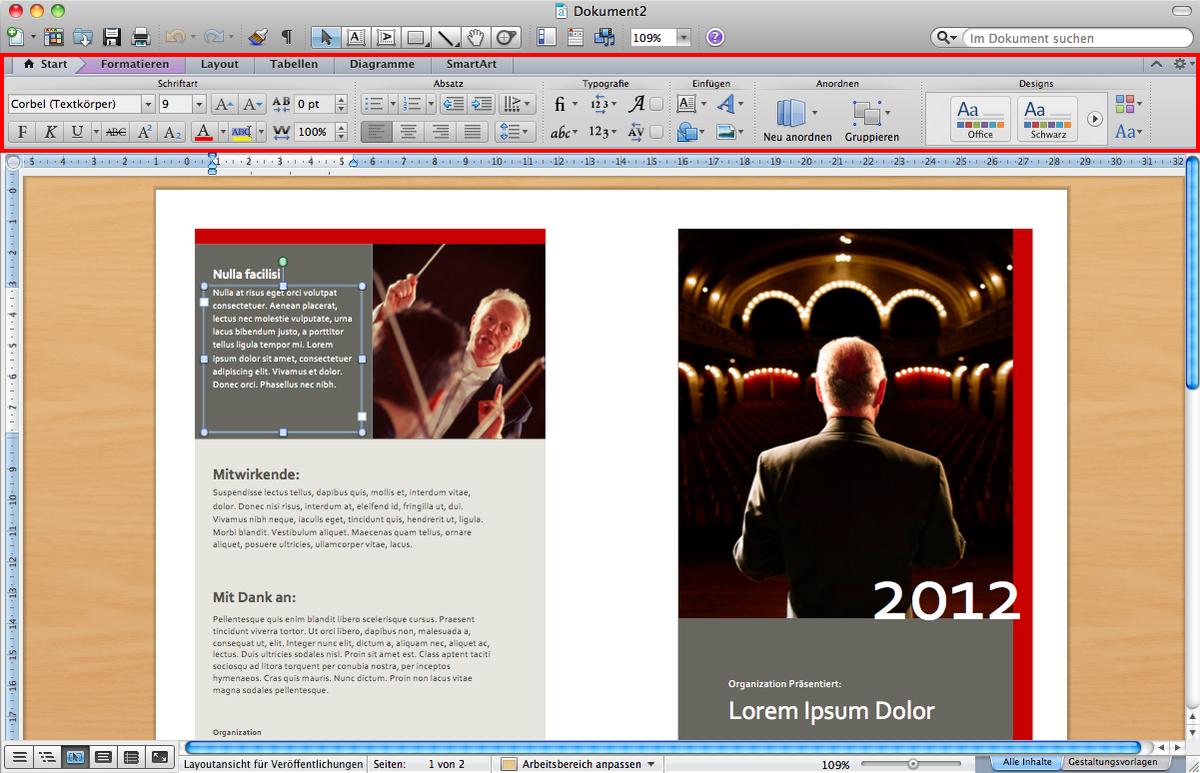Open the Help question mark button
The height and width of the screenshot is (773, 1200).
(x=715, y=37)
